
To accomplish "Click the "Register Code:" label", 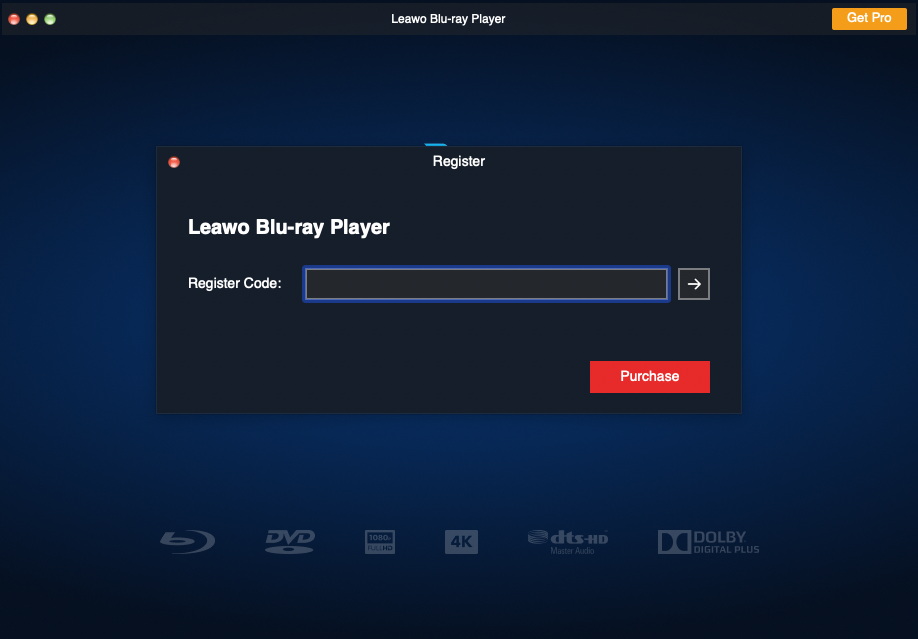I will [235, 283].
